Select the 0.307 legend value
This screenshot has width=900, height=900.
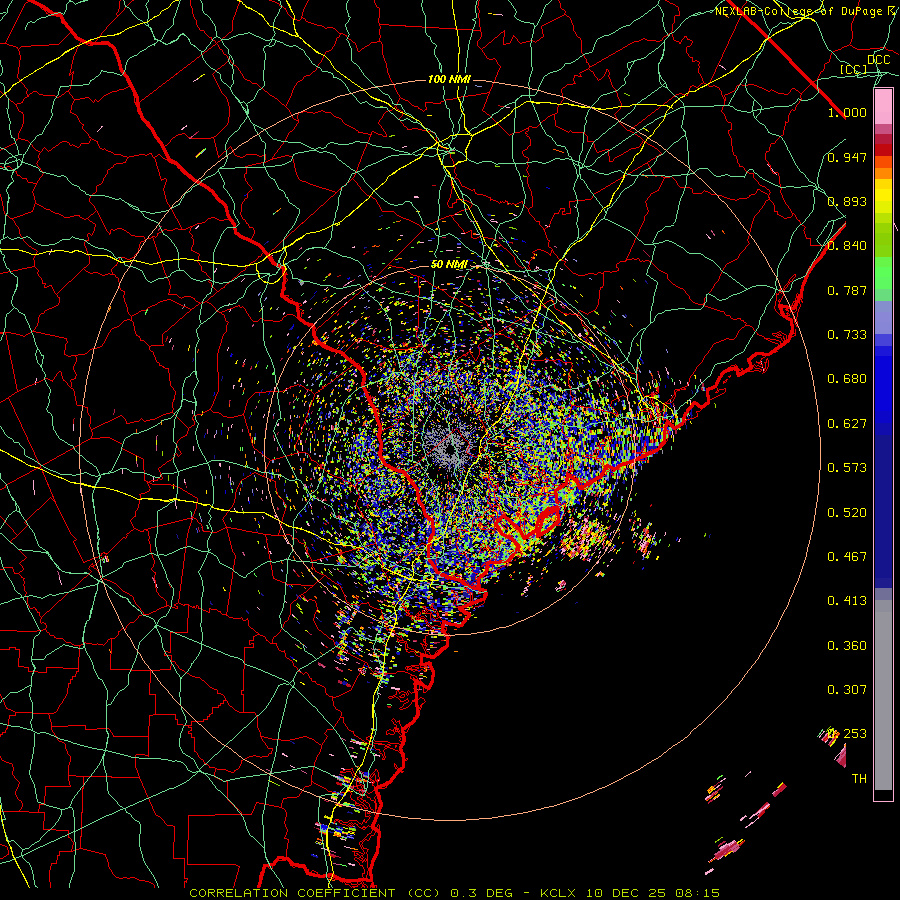coord(847,690)
